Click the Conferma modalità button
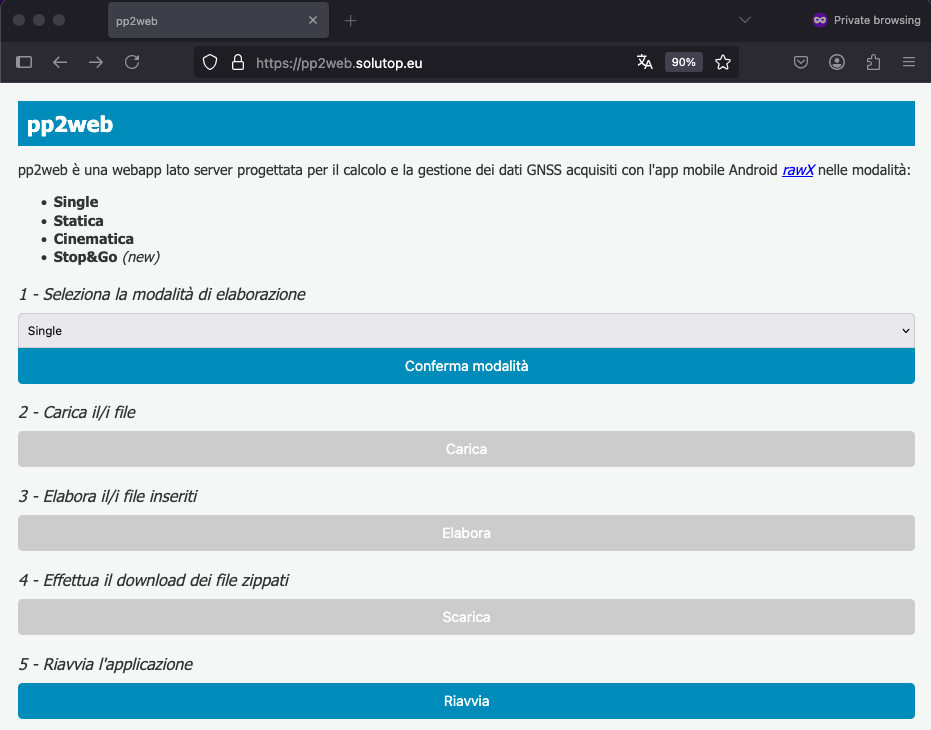Screen dimensions: 931x730 pos(466,366)
